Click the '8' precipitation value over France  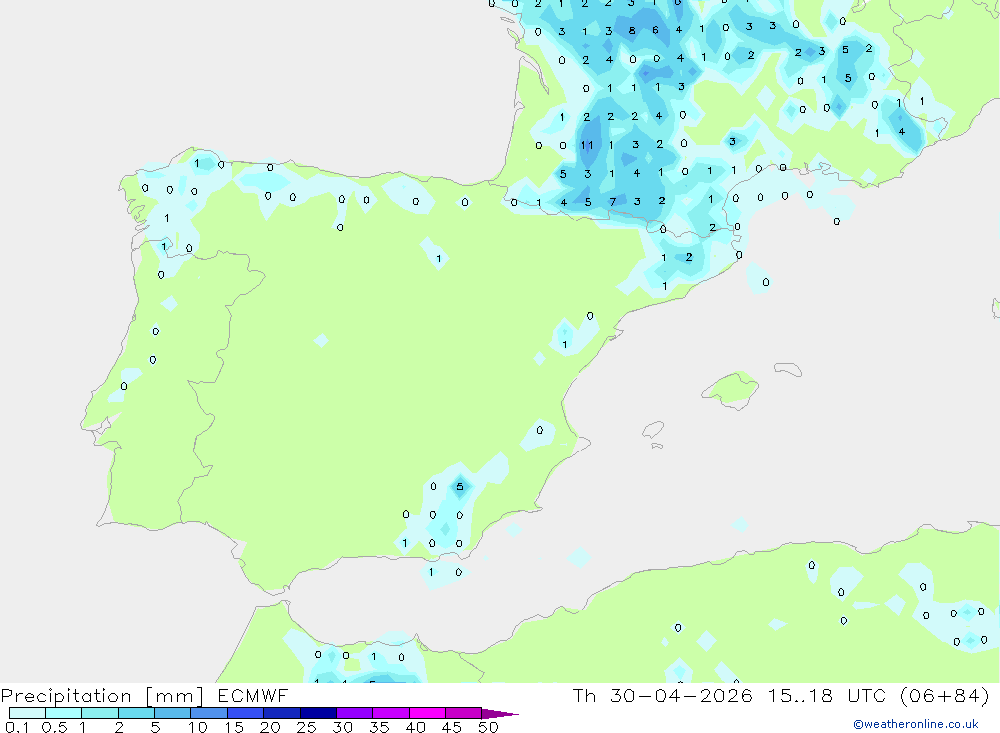click(x=632, y=31)
